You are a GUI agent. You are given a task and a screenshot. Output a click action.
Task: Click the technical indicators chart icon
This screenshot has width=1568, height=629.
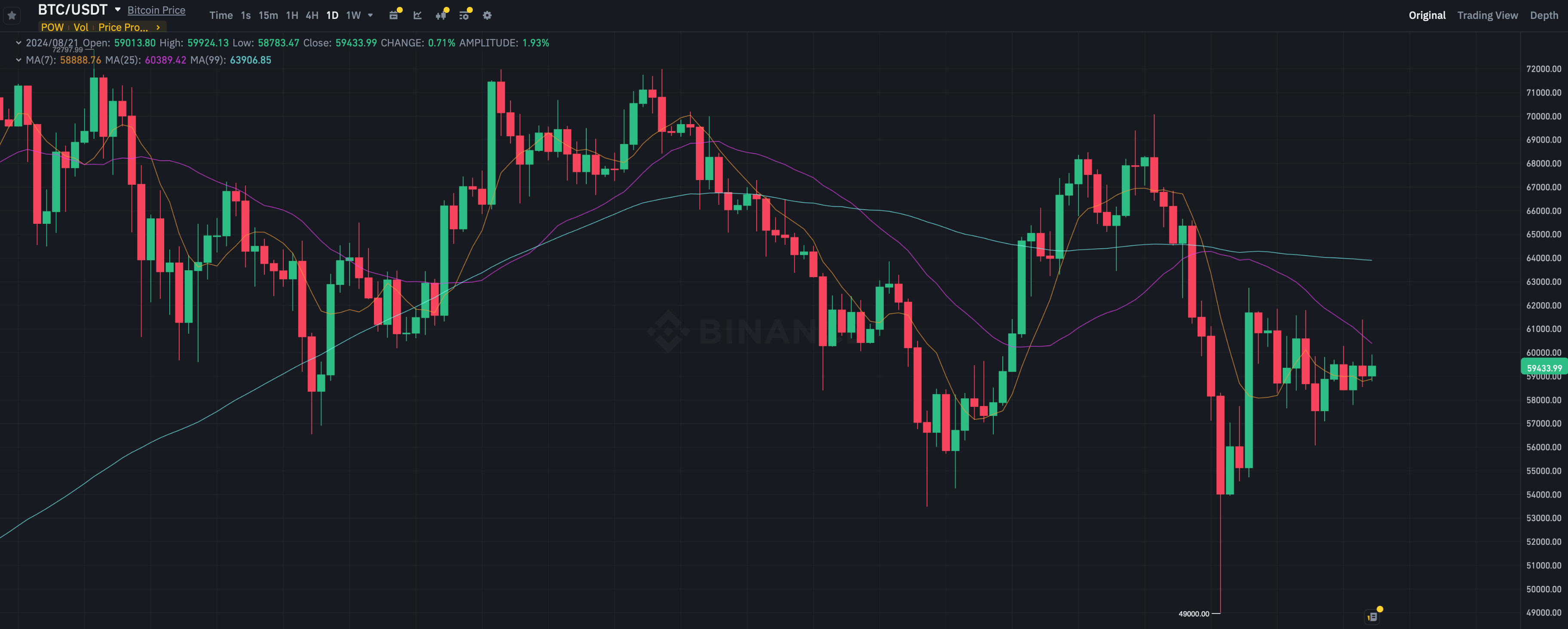point(417,15)
